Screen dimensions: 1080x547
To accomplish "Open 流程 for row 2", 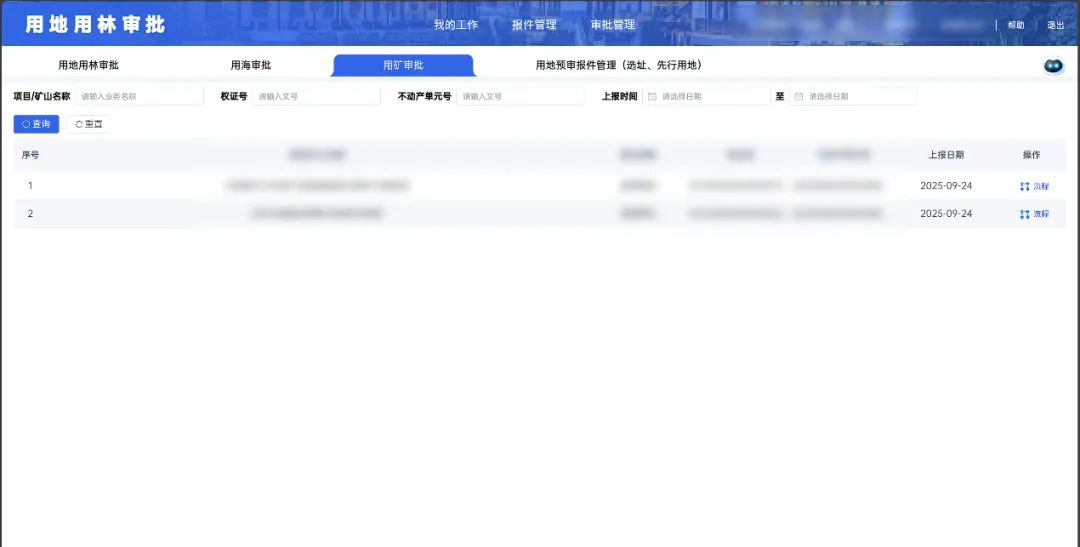I will click(1035, 214).
